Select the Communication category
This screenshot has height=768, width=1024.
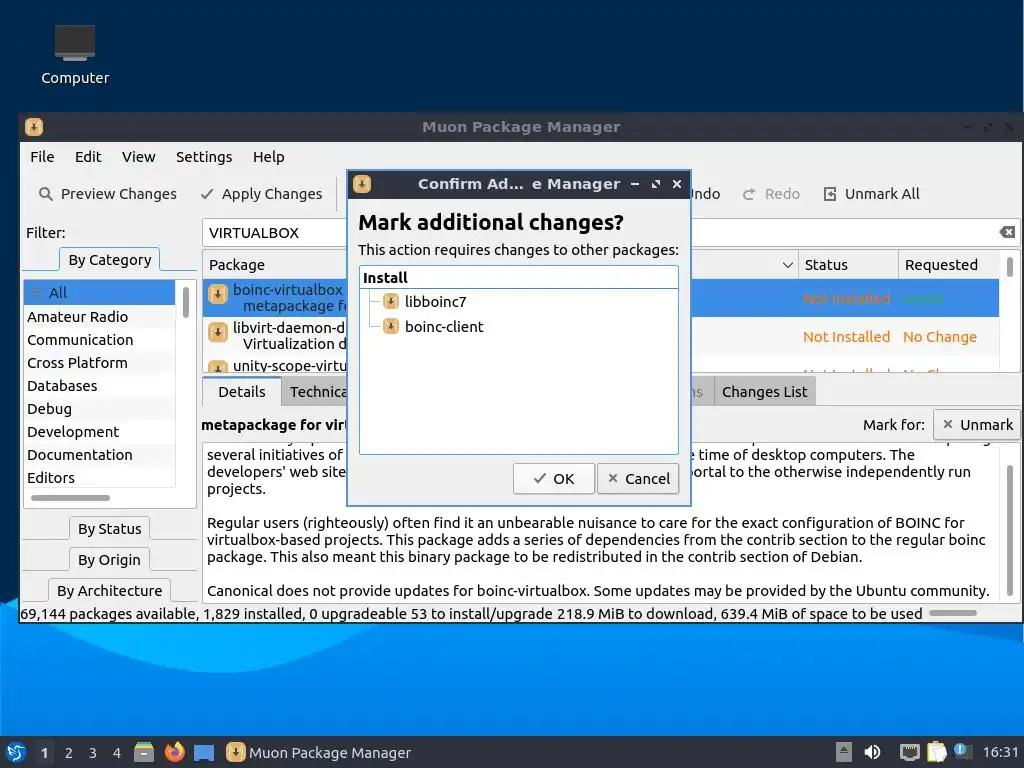point(99,340)
